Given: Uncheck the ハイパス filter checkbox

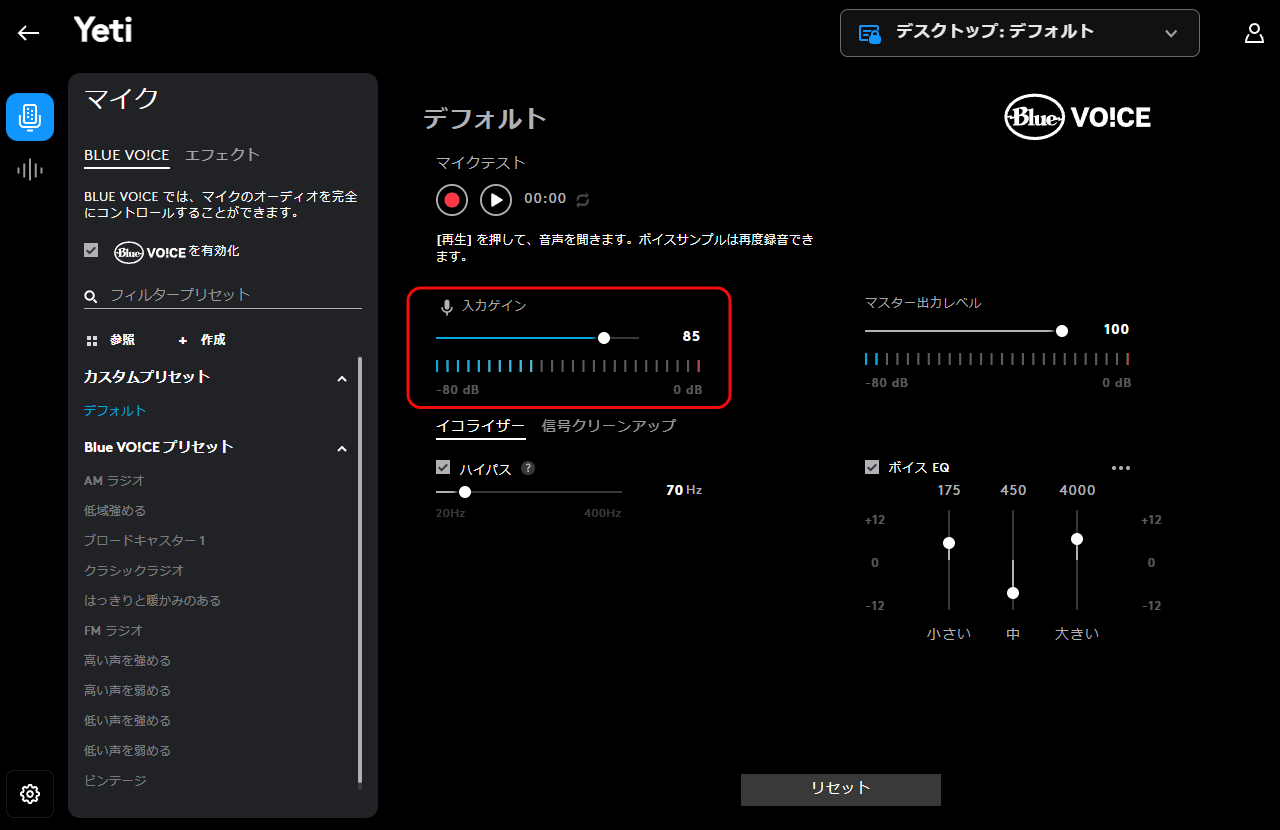Looking at the screenshot, I should click(x=443, y=467).
